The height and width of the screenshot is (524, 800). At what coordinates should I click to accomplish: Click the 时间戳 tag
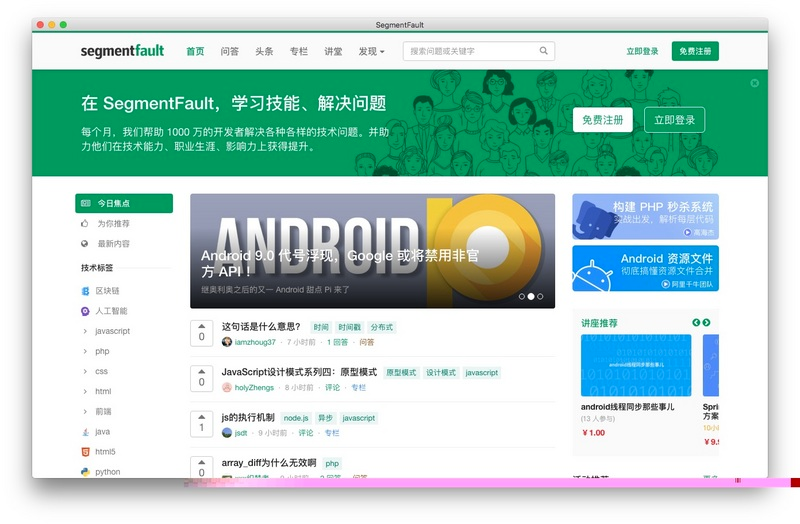click(x=349, y=327)
